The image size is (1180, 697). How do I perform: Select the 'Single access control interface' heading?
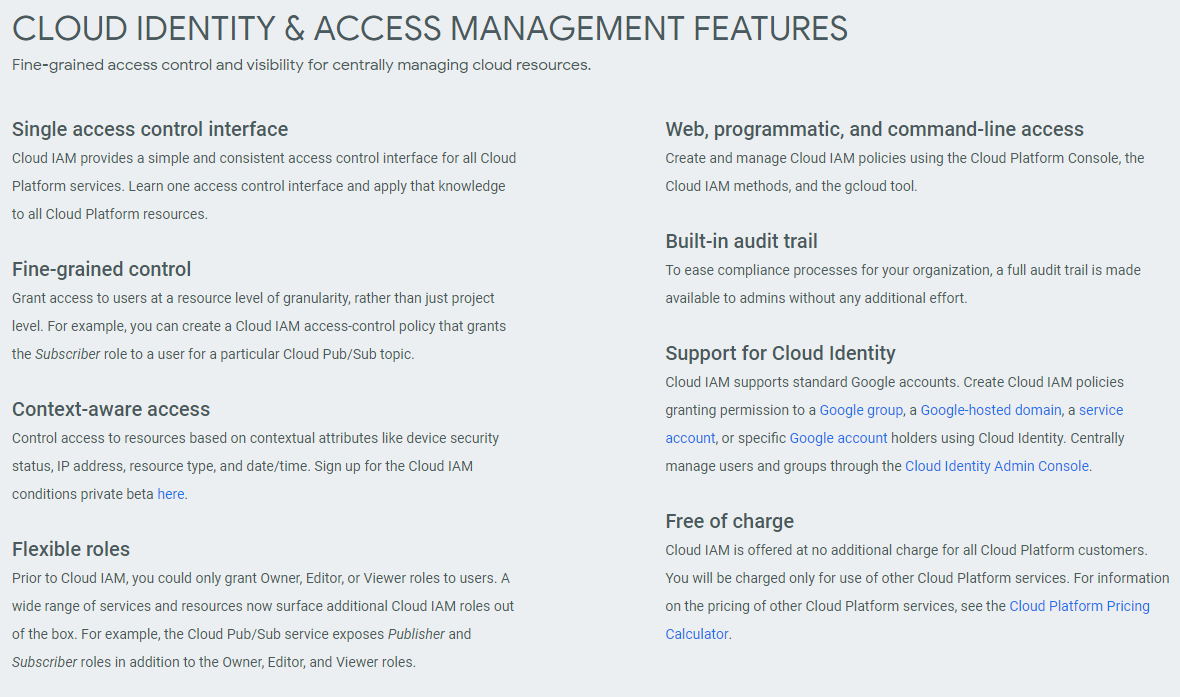pos(150,129)
